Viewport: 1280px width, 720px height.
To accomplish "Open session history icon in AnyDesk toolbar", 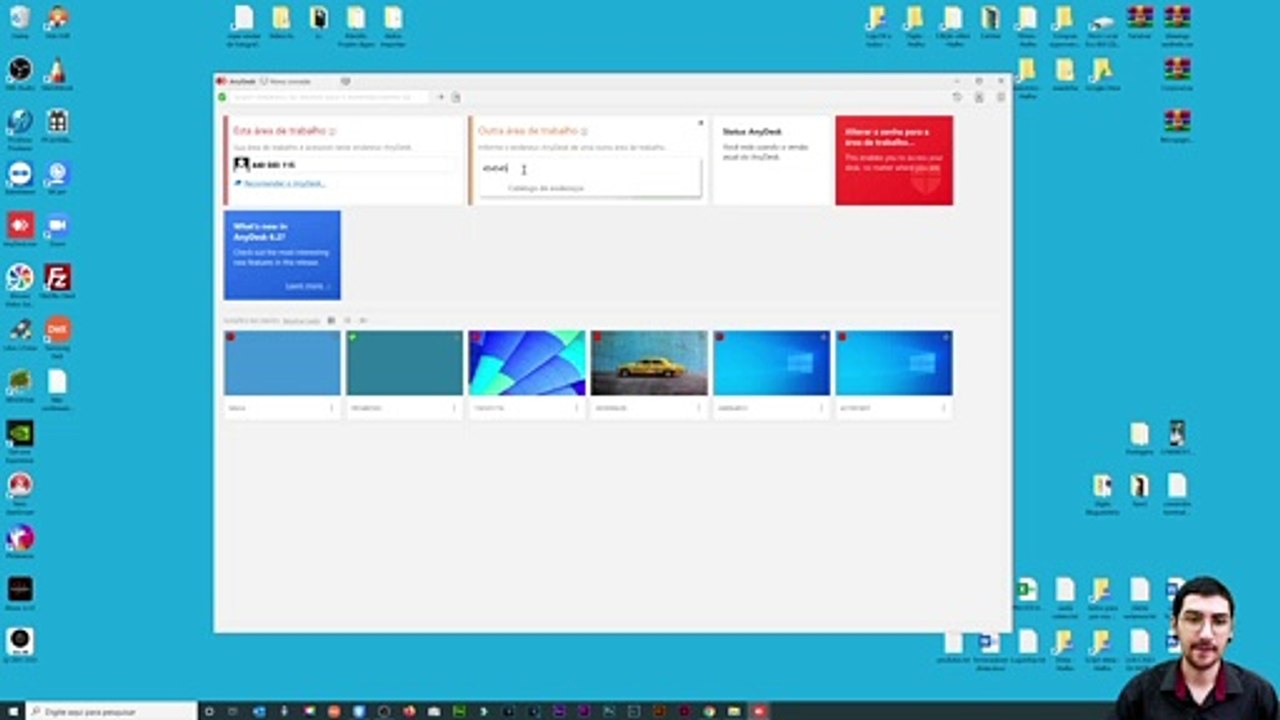I will click(957, 97).
